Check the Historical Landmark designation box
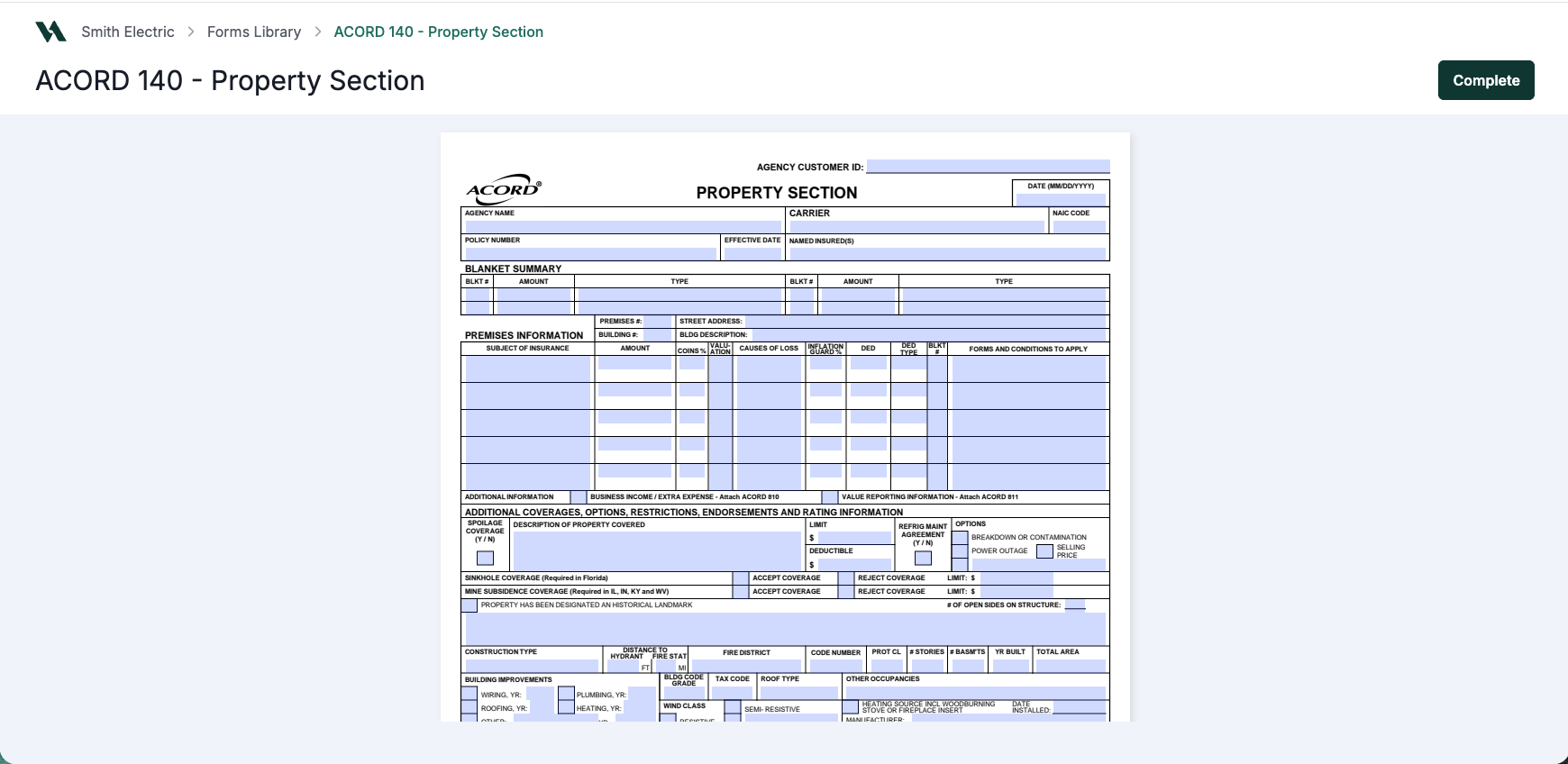 [x=469, y=605]
